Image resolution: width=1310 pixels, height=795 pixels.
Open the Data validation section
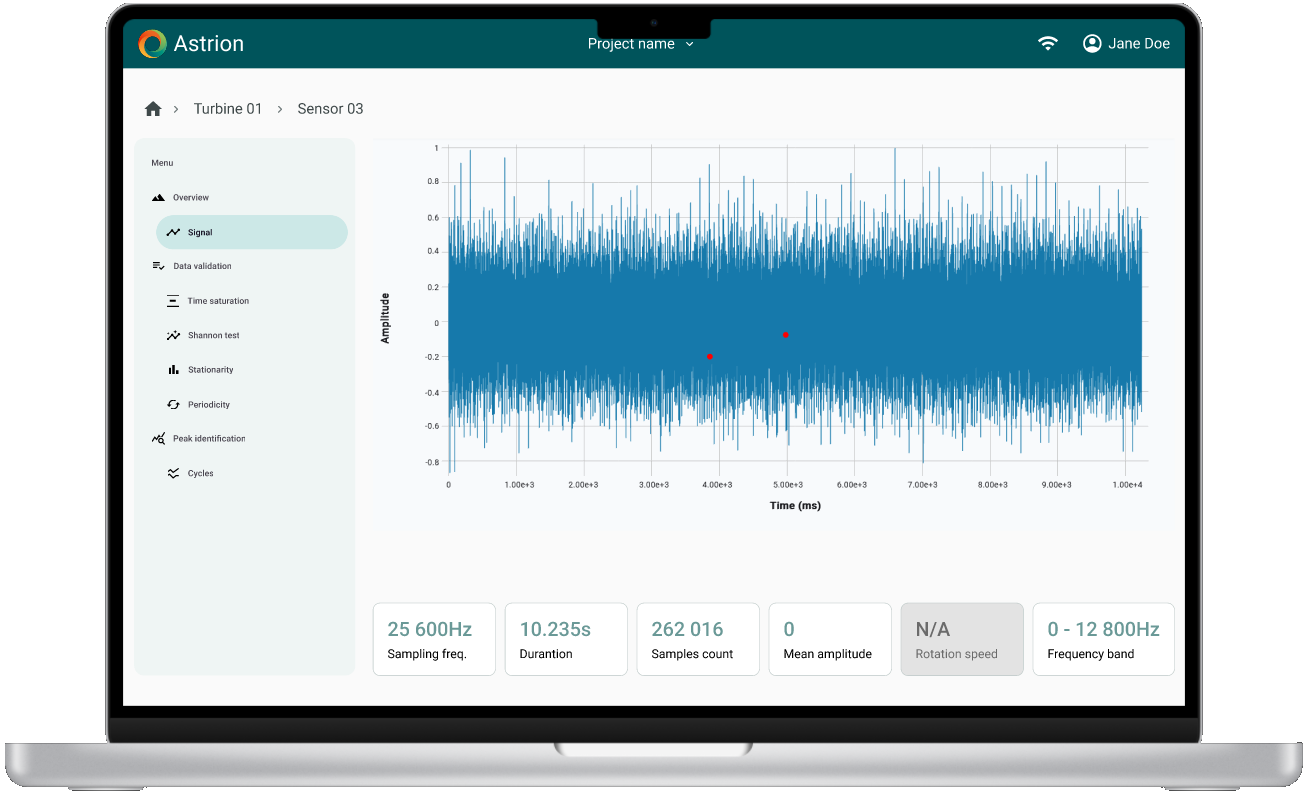202,267
